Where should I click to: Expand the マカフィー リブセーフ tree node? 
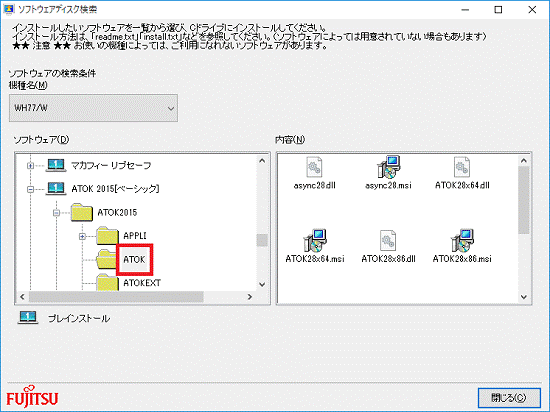31,166
